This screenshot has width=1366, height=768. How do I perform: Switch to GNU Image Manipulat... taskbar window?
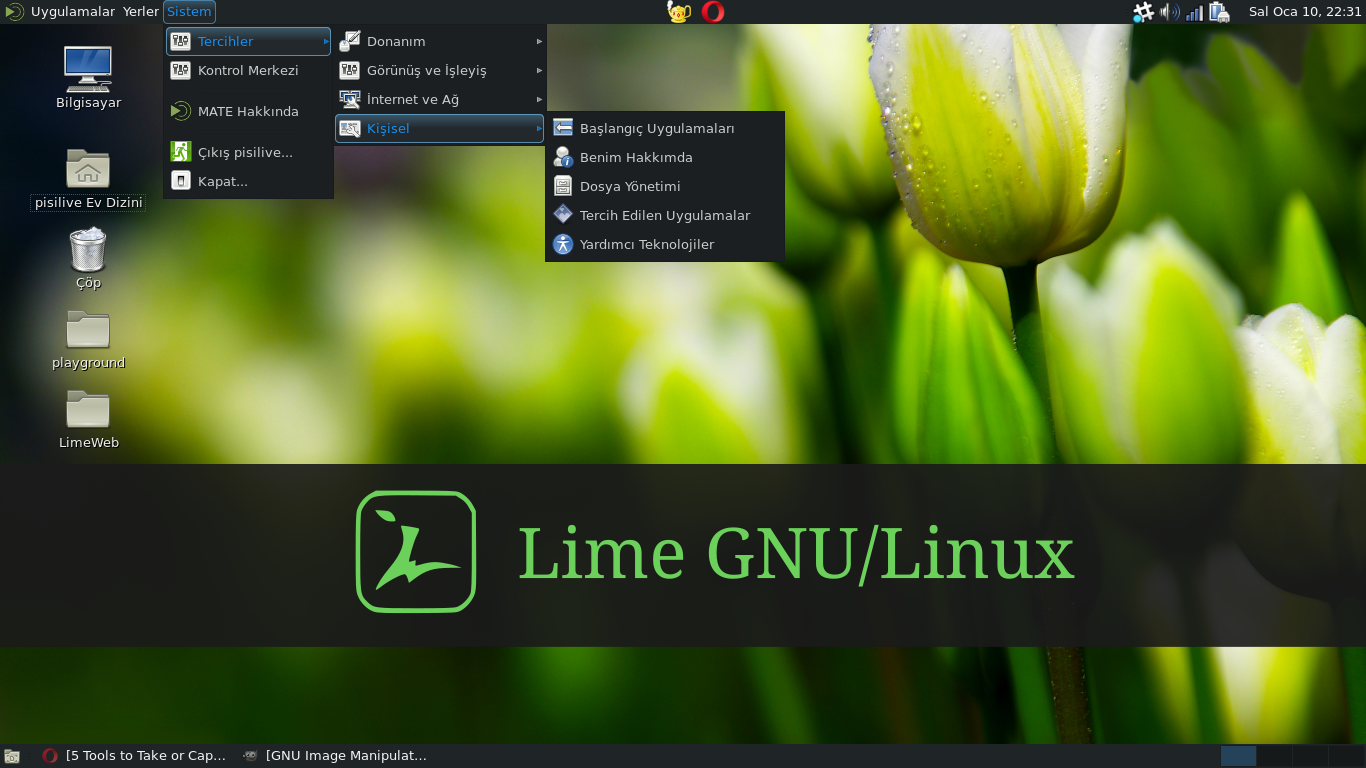335,756
